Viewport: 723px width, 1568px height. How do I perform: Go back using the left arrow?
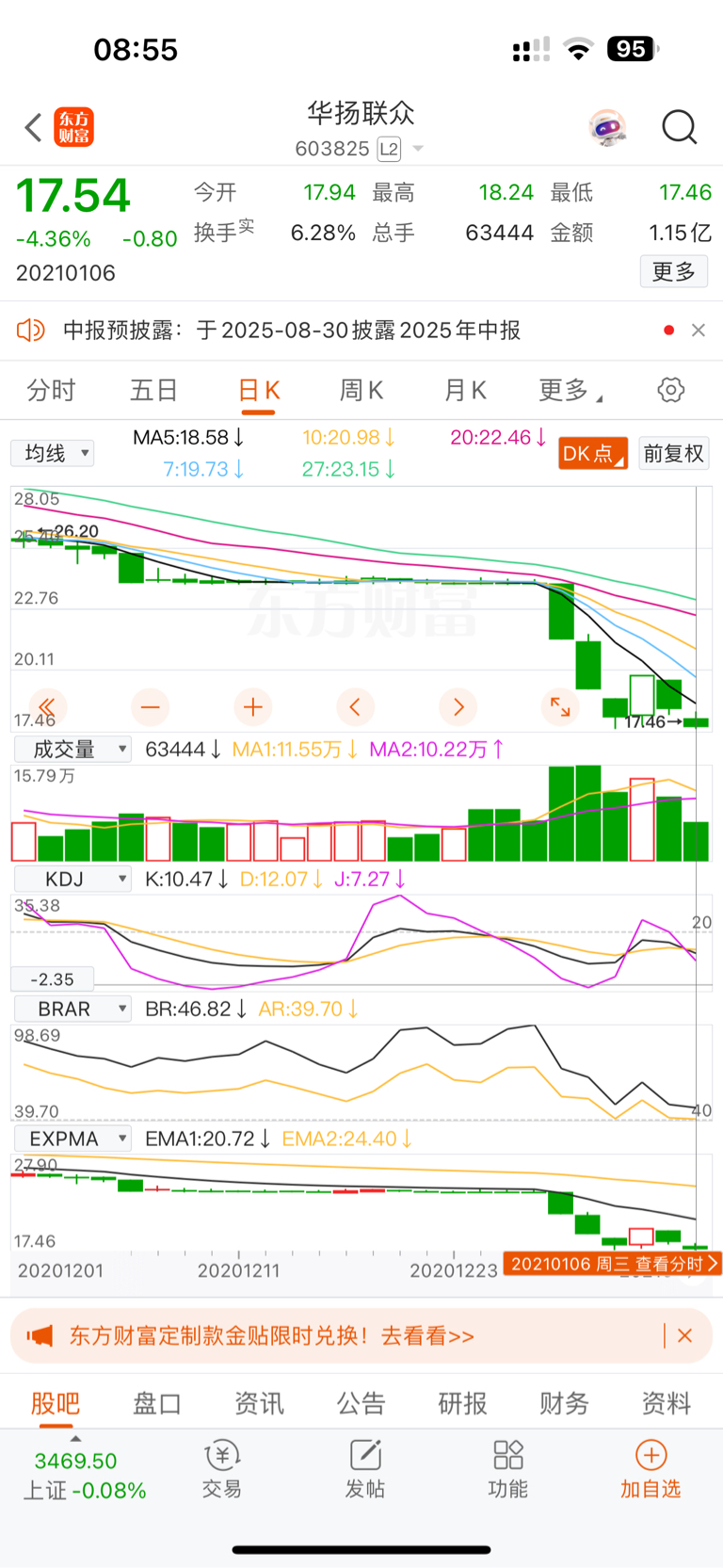click(34, 127)
